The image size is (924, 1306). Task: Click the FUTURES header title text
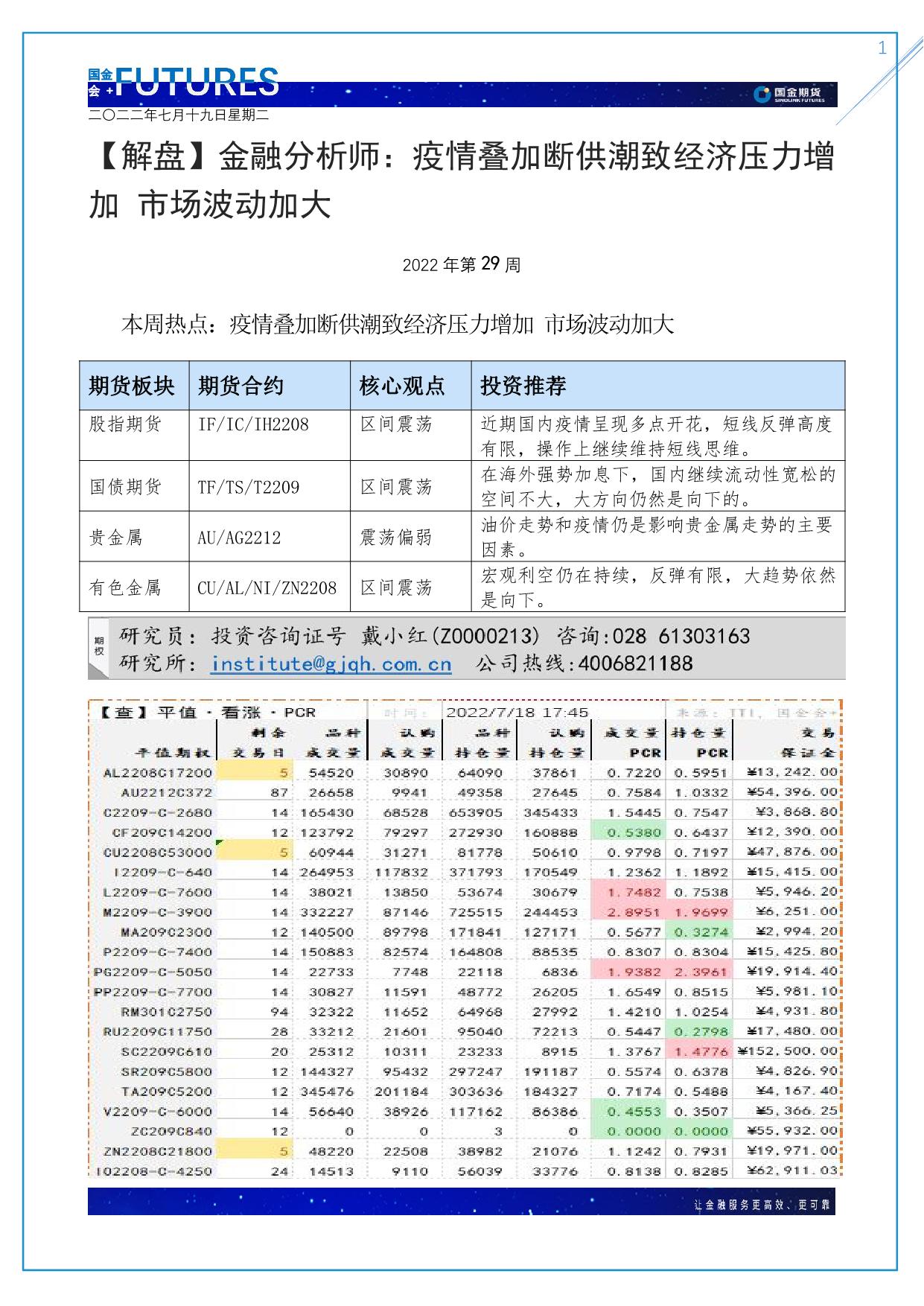(198, 82)
